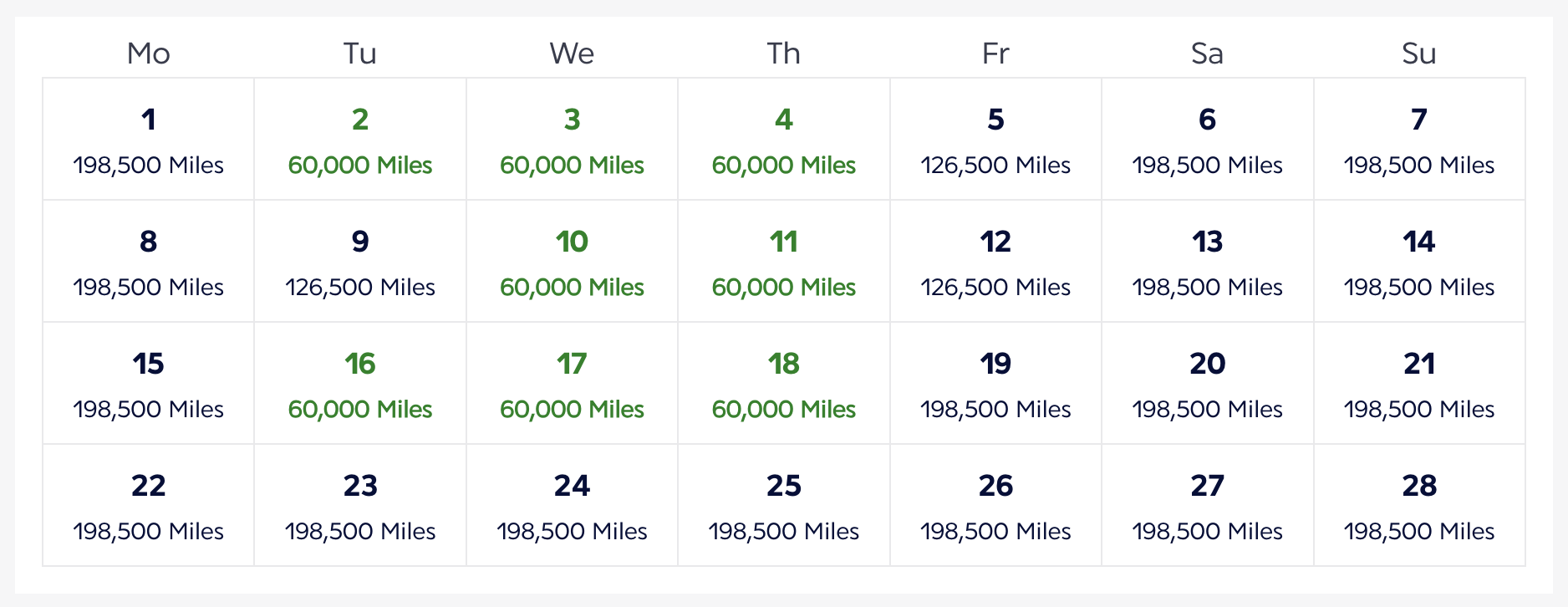Select day 12 for 126,500 Miles
This screenshot has width=1568, height=607.
click(995, 262)
